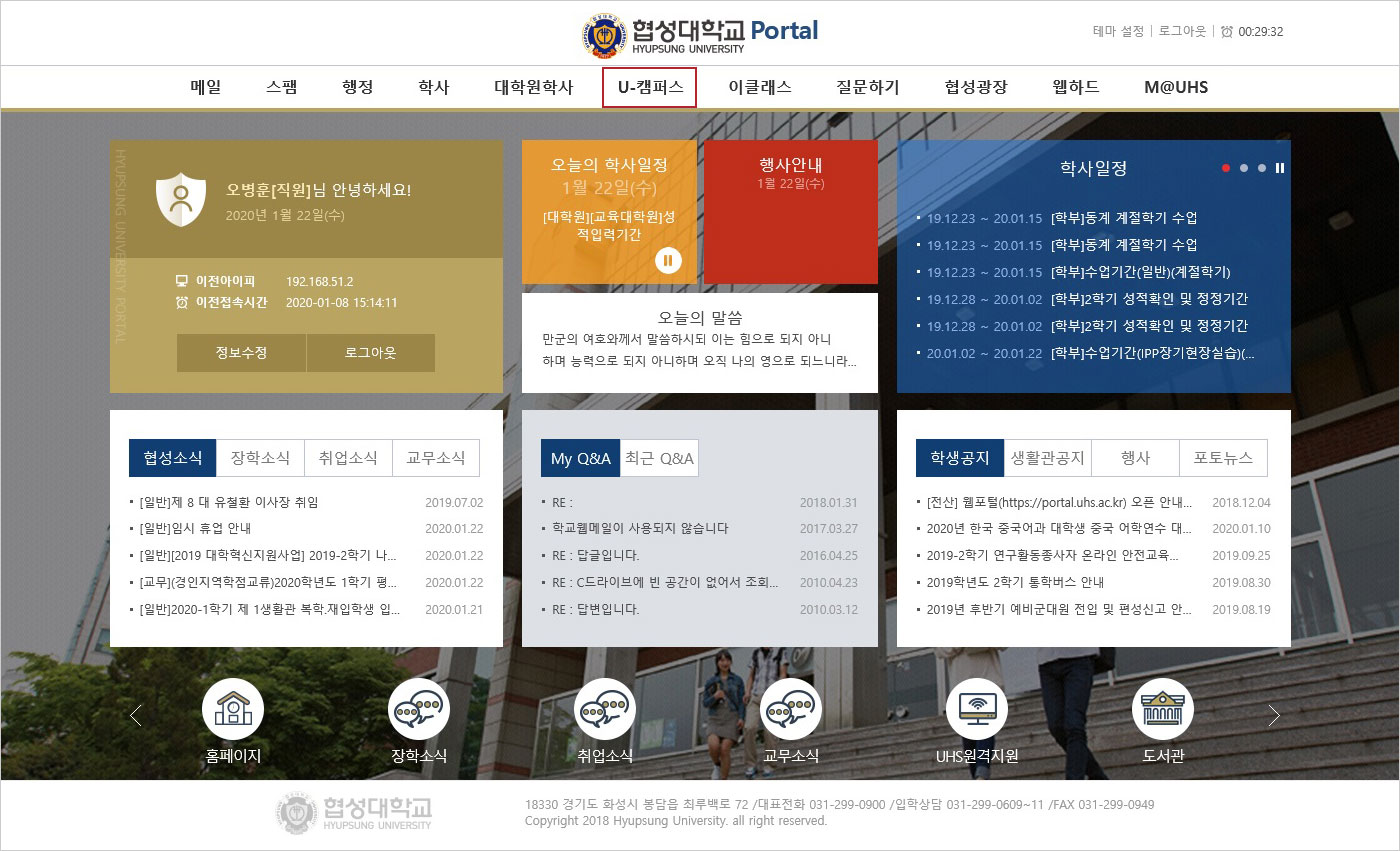Open 협성광장 menu
The height and width of the screenshot is (851, 1400).
tap(976, 87)
